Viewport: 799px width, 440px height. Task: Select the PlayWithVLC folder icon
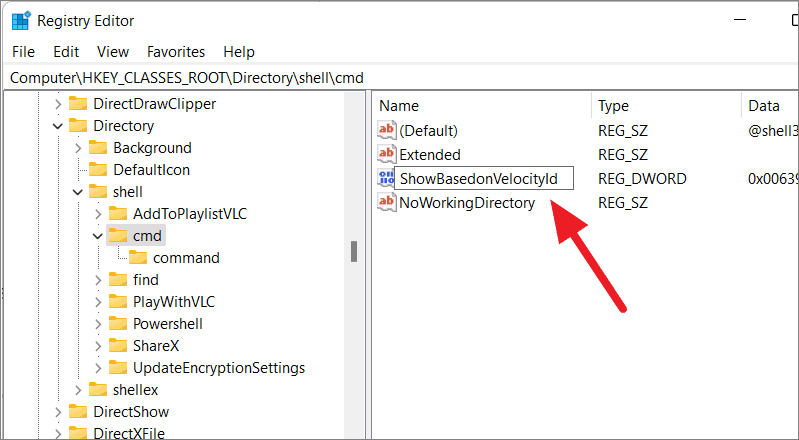118,301
